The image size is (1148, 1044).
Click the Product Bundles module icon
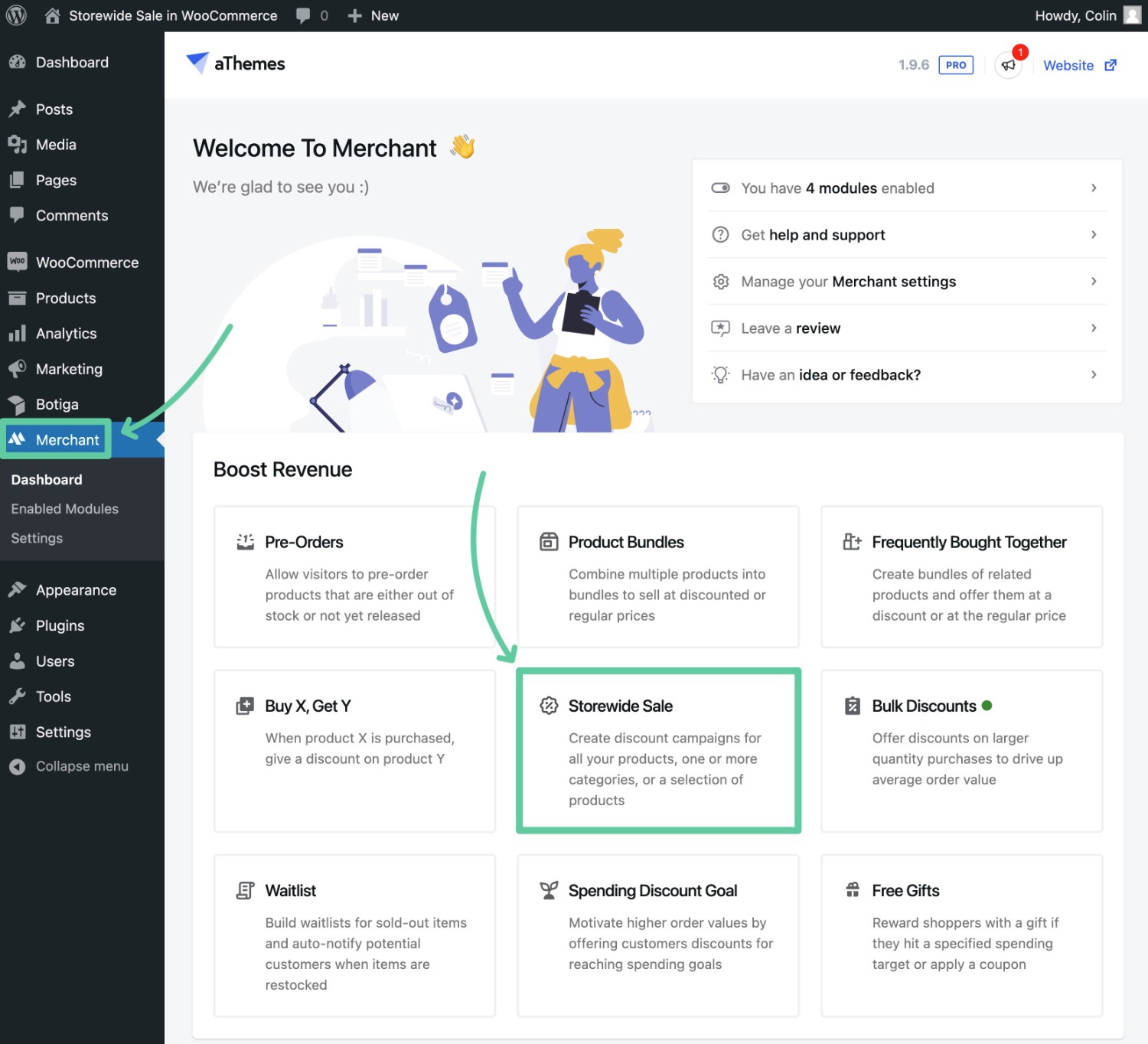tap(549, 542)
